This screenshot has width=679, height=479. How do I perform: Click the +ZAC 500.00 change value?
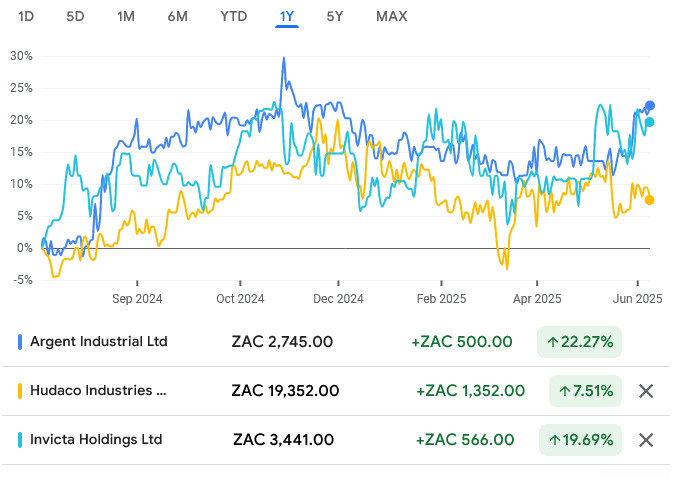click(x=462, y=342)
